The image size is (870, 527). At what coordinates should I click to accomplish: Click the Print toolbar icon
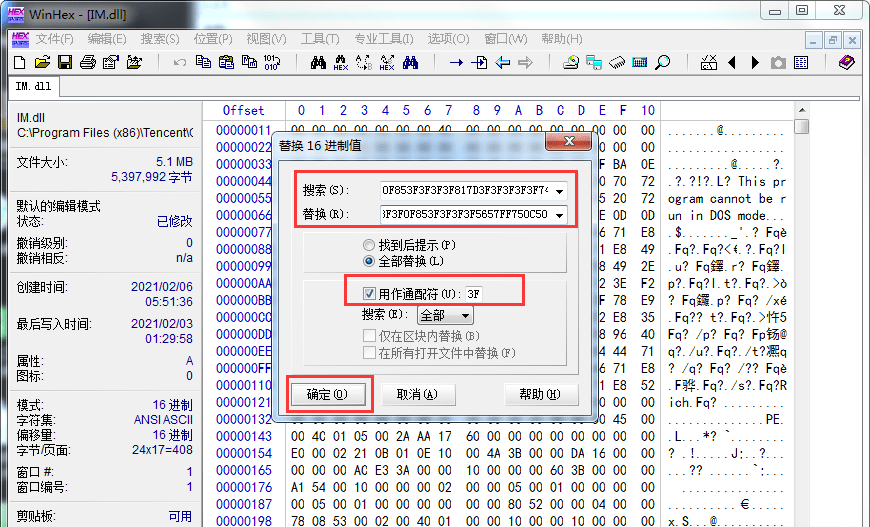pos(88,62)
